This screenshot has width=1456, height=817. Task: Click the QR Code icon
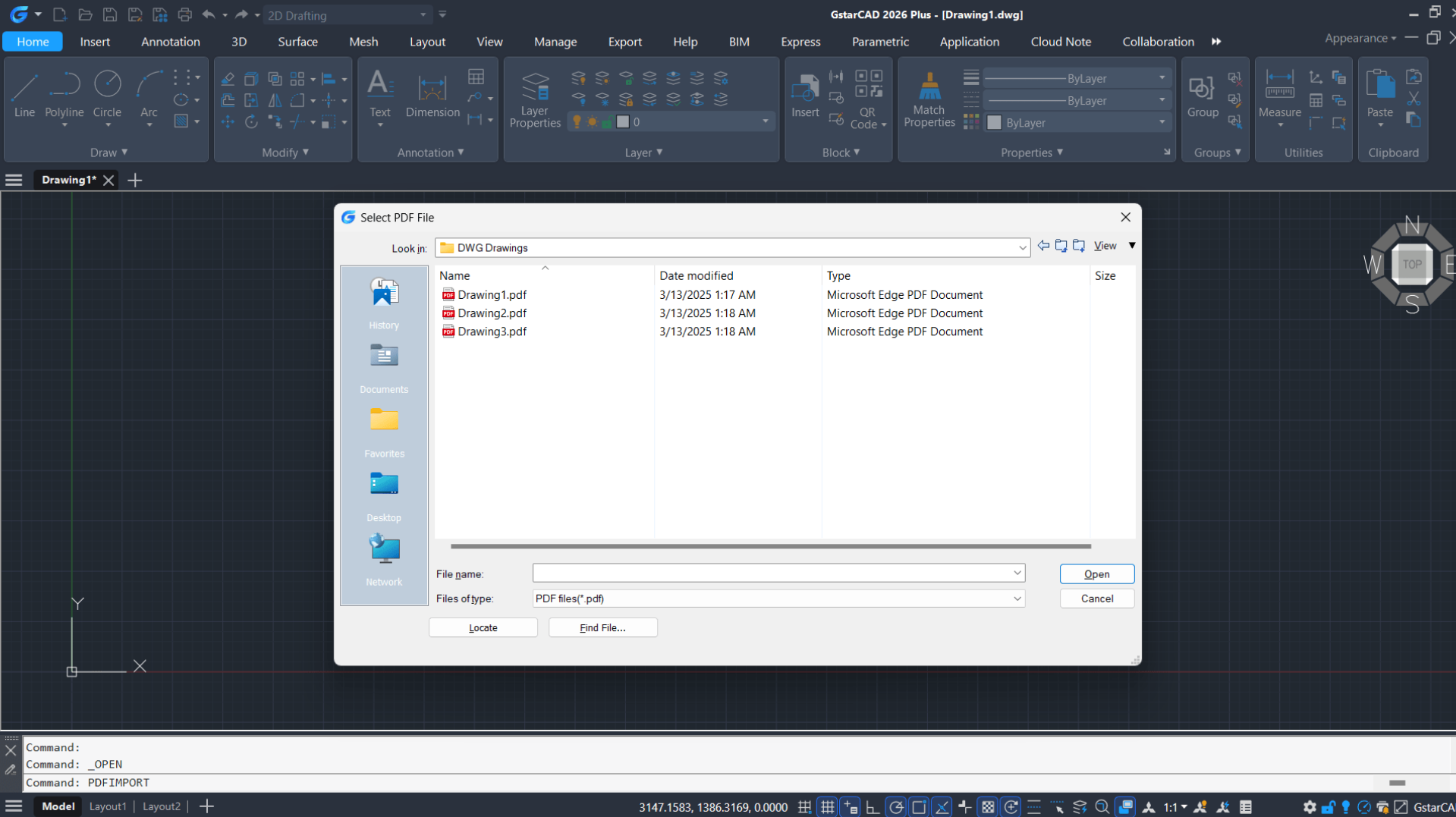[x=868, y=99]
